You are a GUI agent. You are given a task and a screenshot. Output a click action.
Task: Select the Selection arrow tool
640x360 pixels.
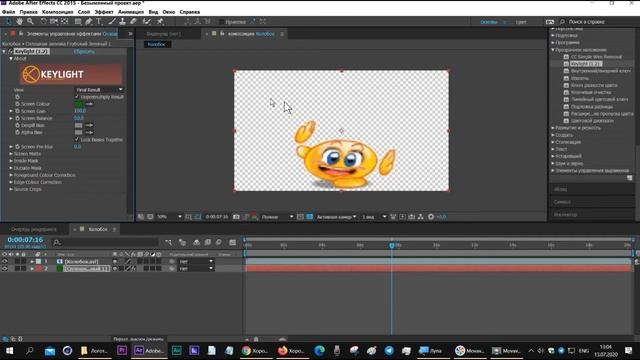coord(9,21)
